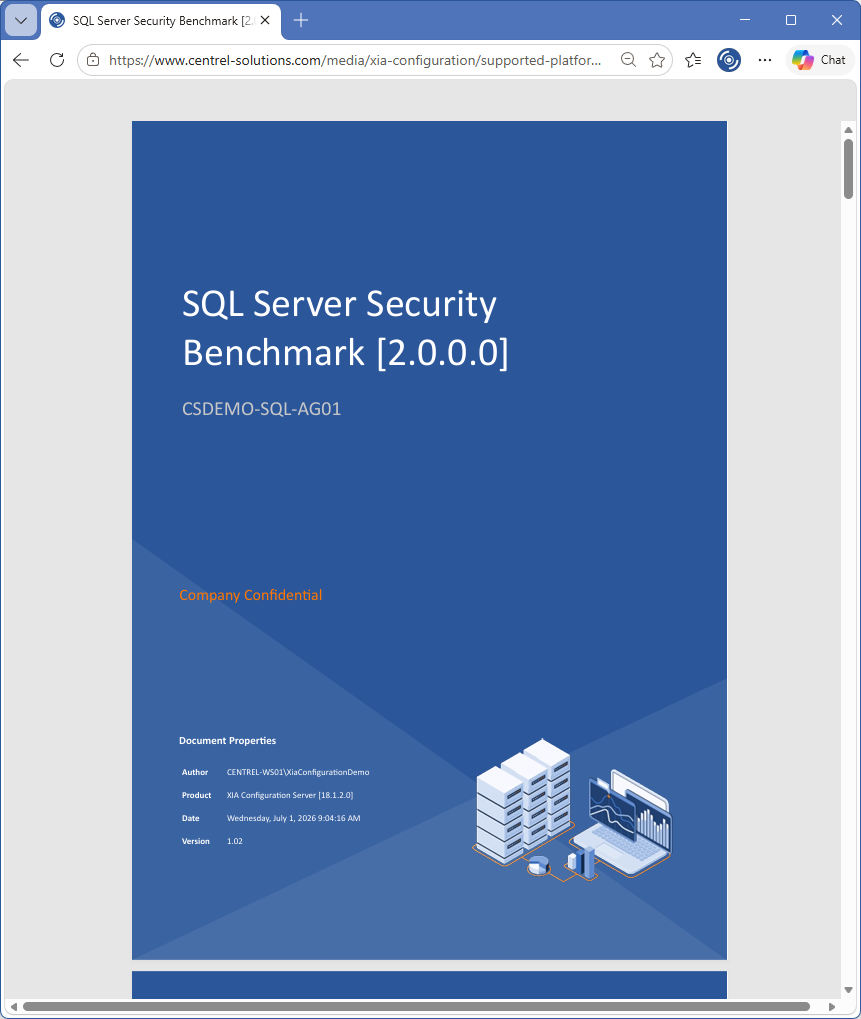Click the Document Properties heading
This screenshot has width=861, height=1019.
[227, 741]
